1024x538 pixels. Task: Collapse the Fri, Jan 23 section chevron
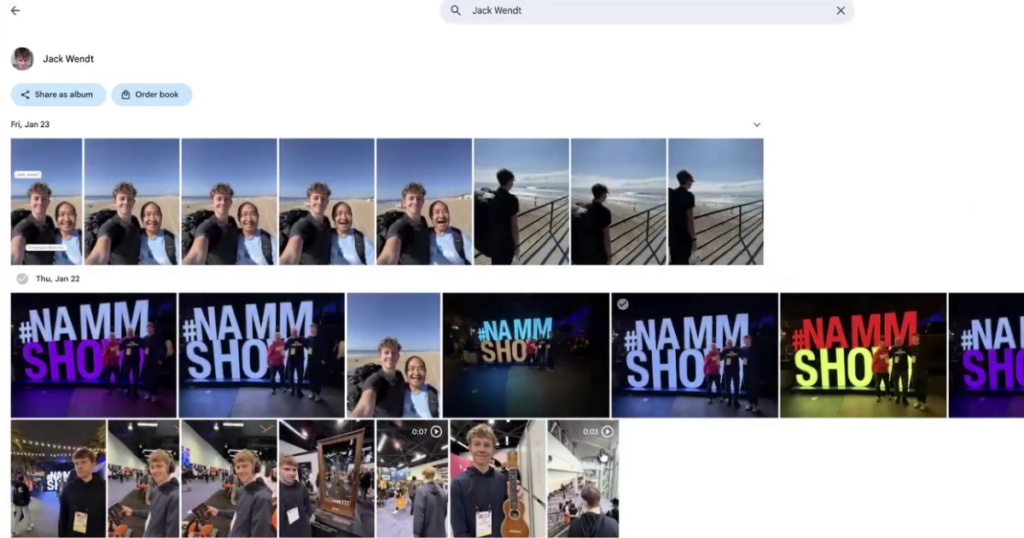click(756, 125)
